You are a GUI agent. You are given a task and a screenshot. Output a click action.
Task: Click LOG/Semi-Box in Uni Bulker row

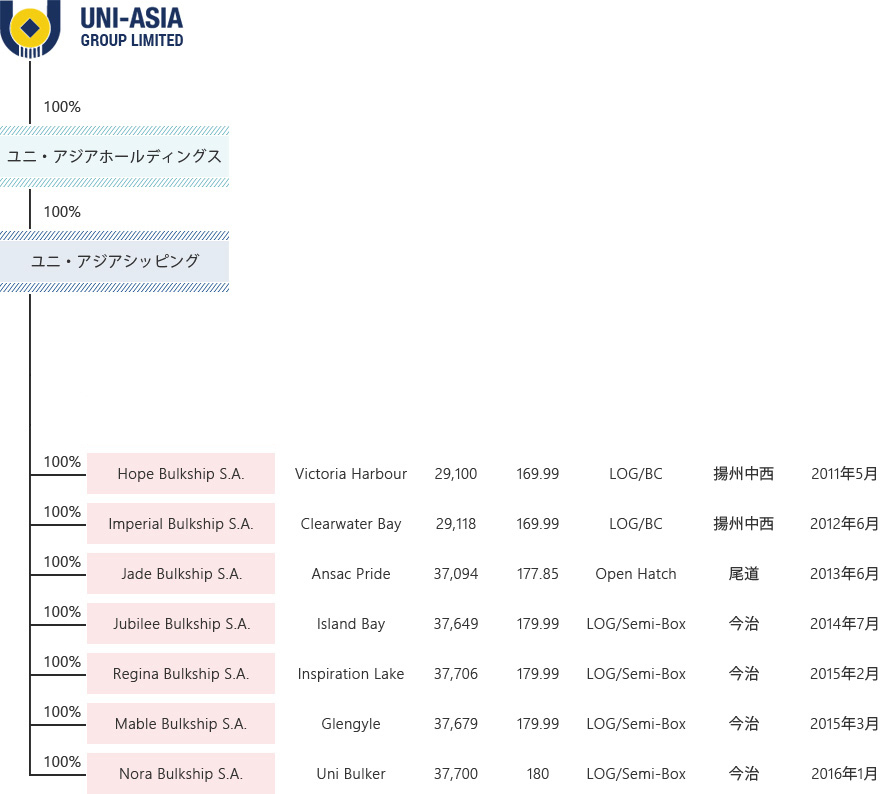[636, 773]
